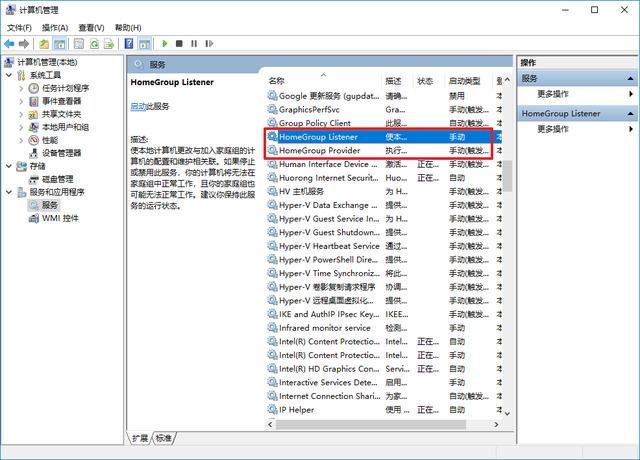Select the Infrared monitor service row

click(384, 328)
